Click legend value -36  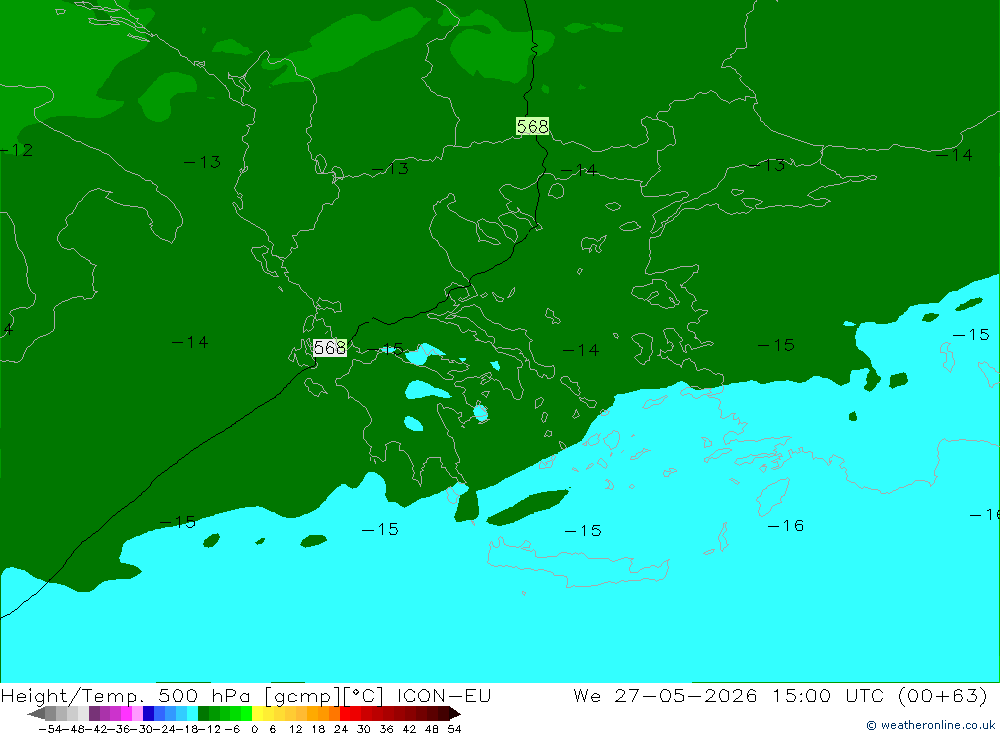point(119,729)
